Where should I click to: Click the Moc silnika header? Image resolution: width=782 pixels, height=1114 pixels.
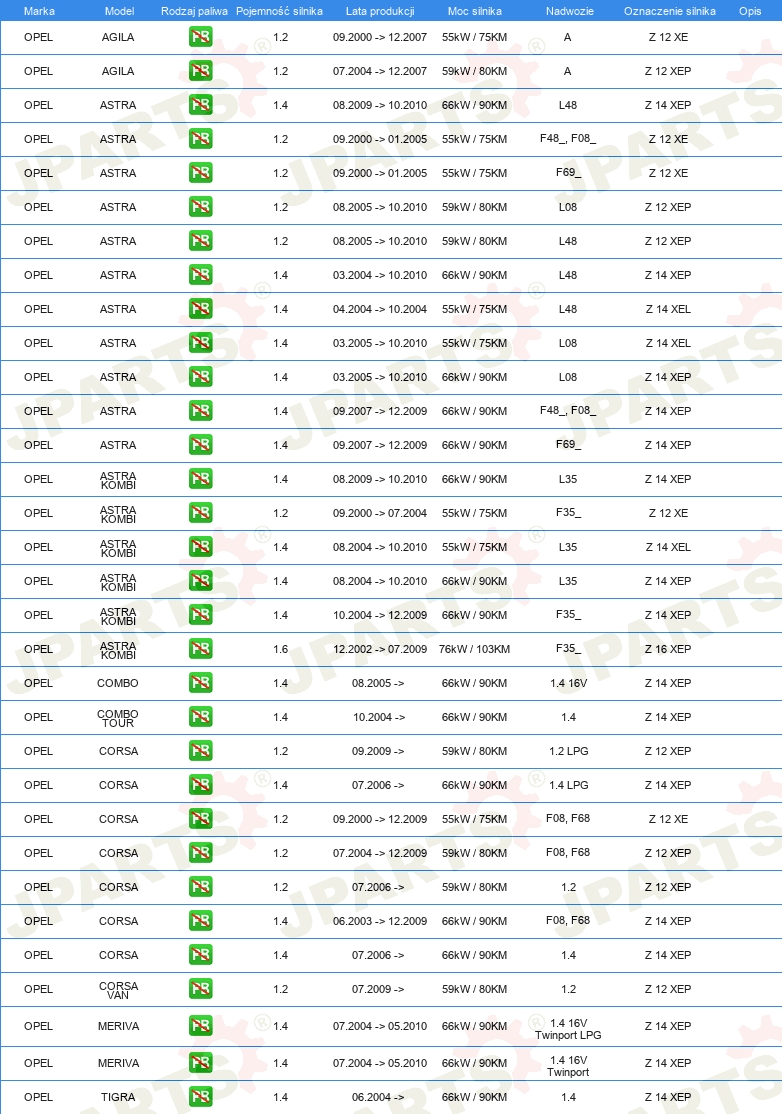[474, 11]
